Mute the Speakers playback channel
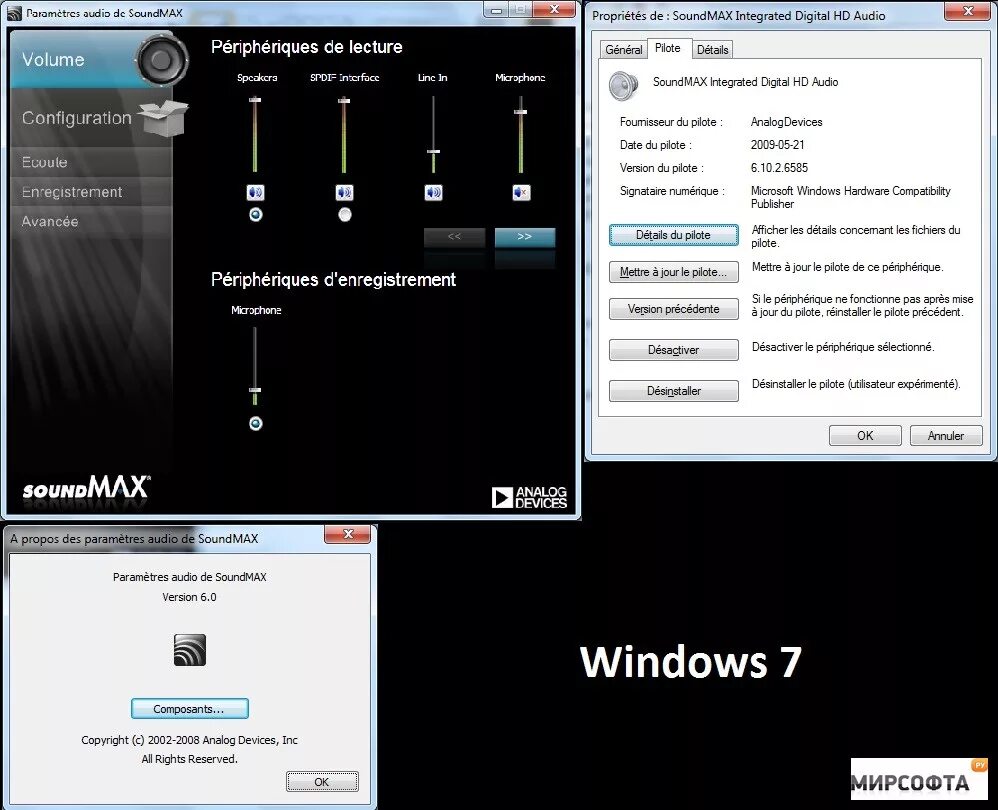Image resolution: width=998 pixels, height=810 pixels. 255,192
